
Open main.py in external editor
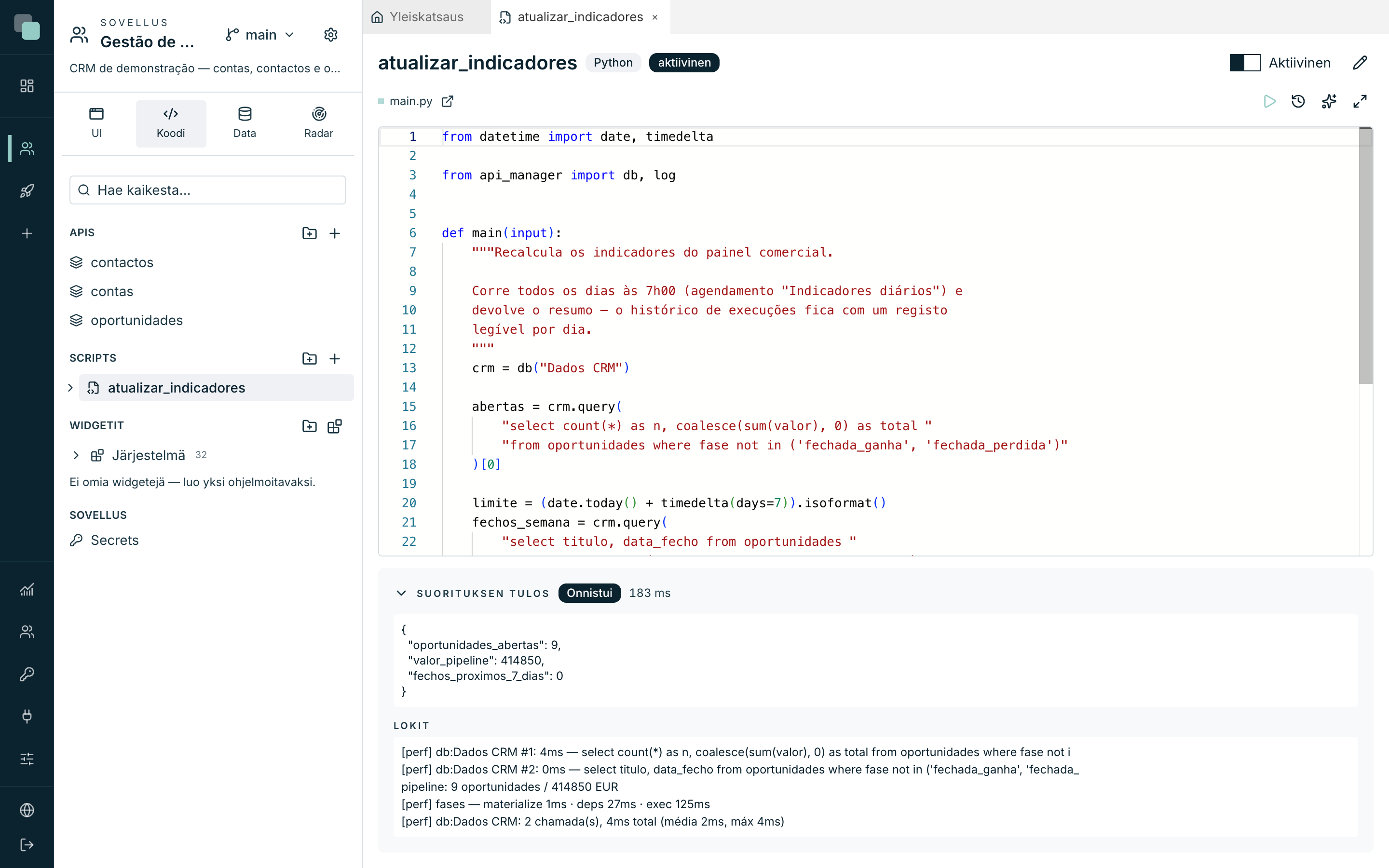click(448, 102)
